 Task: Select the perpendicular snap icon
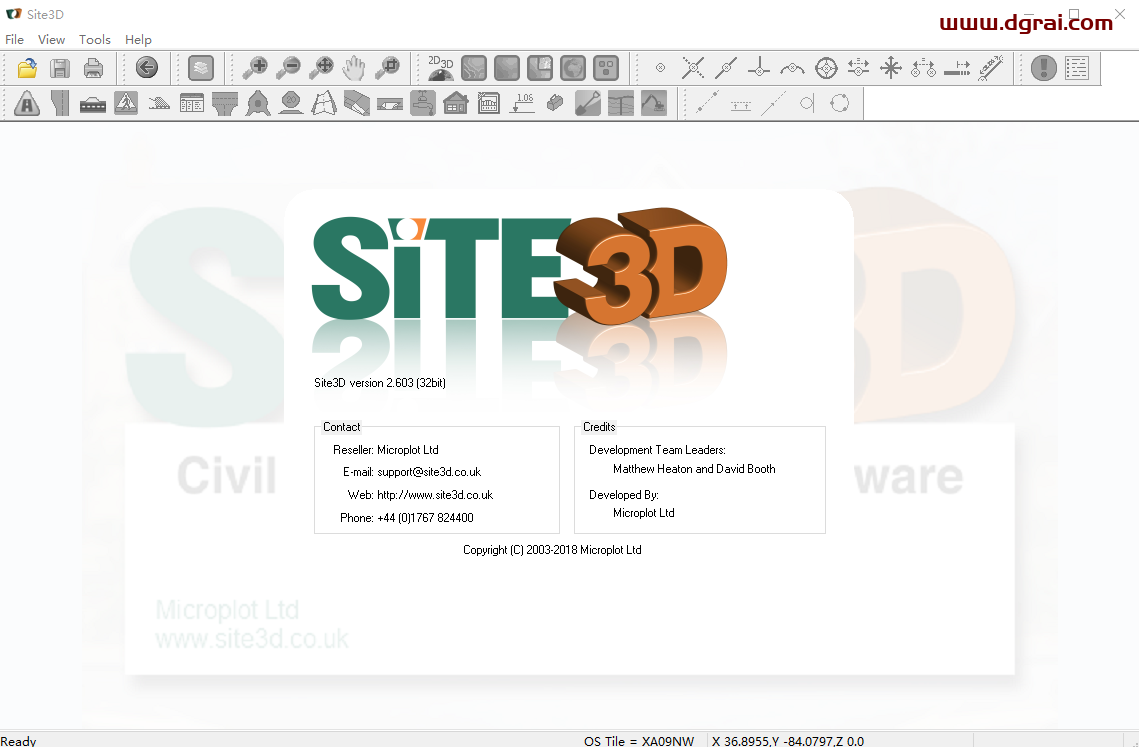click(759, 68)
